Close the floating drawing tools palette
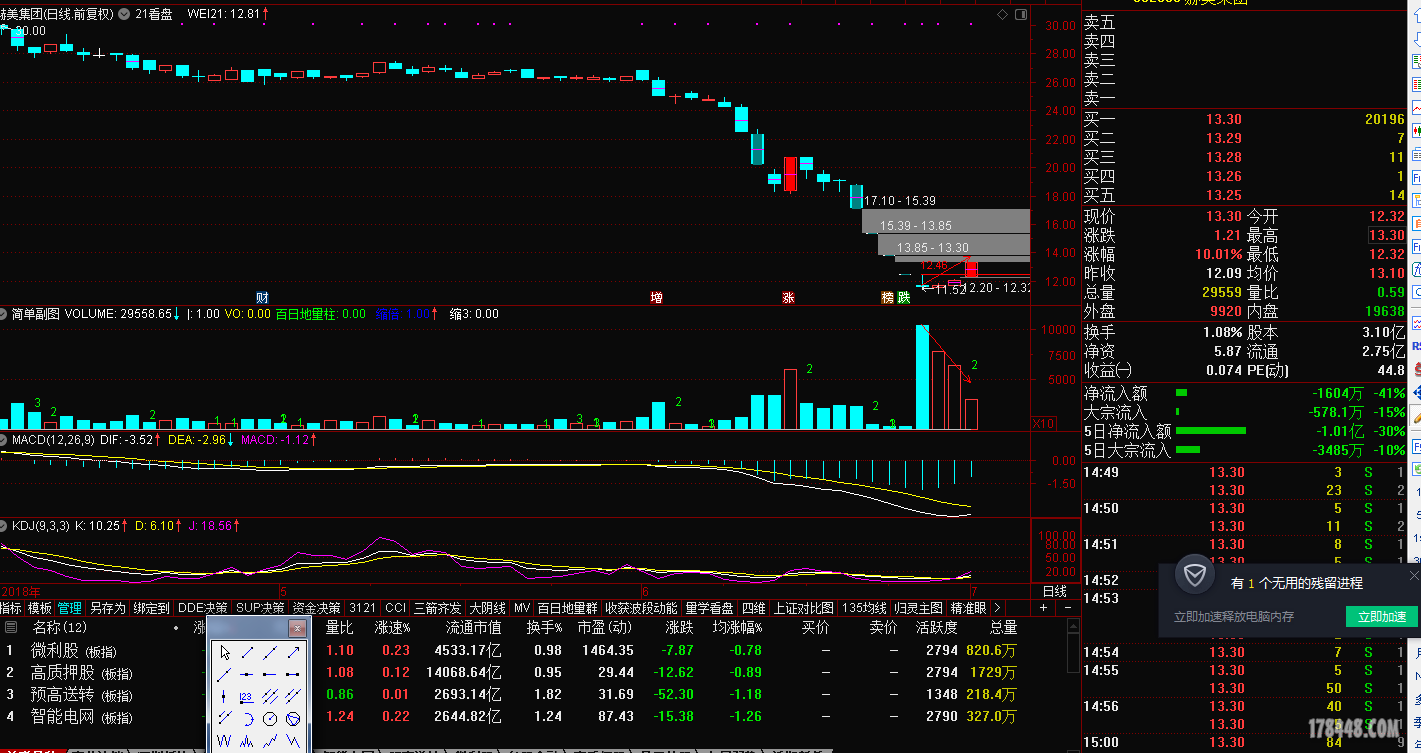 [297, 628]
